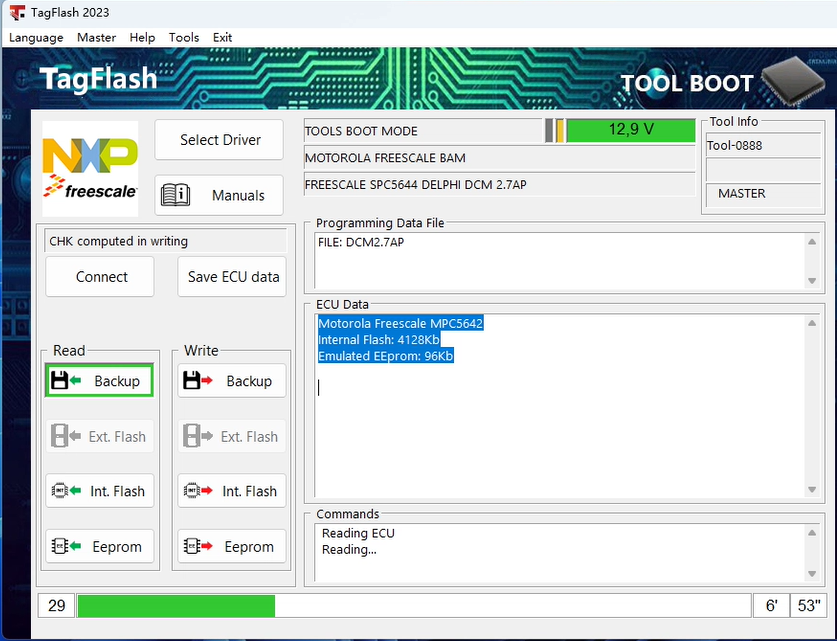Open the Help menu
This screenshot has width=837, height=641.
point(142,37)
